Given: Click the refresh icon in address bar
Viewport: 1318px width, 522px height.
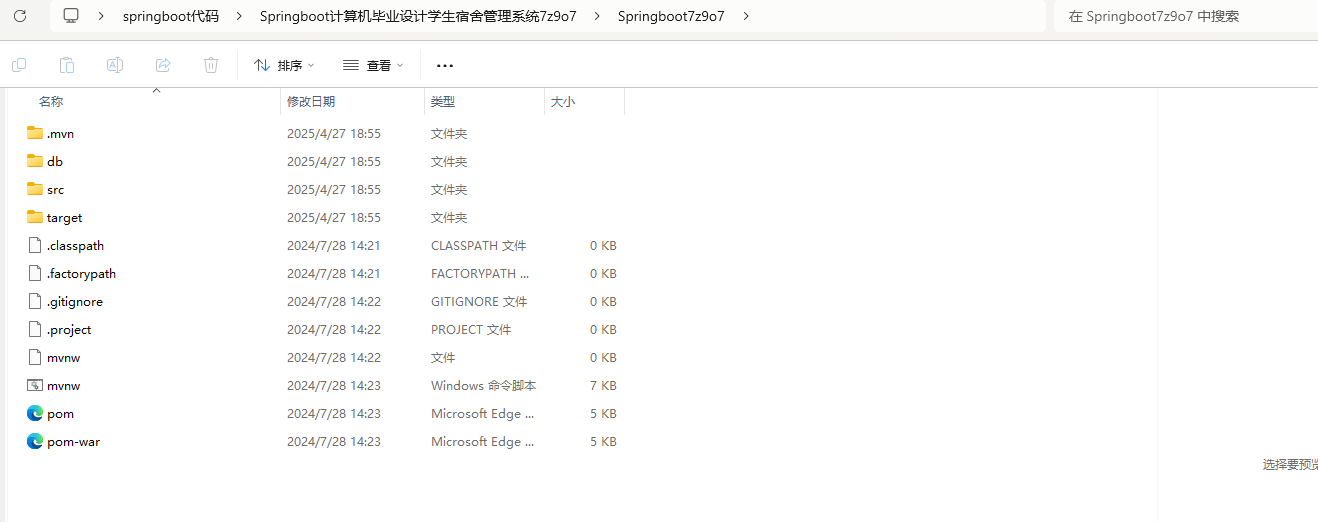Looking at the screenshot, I should (x=20, y=16).
